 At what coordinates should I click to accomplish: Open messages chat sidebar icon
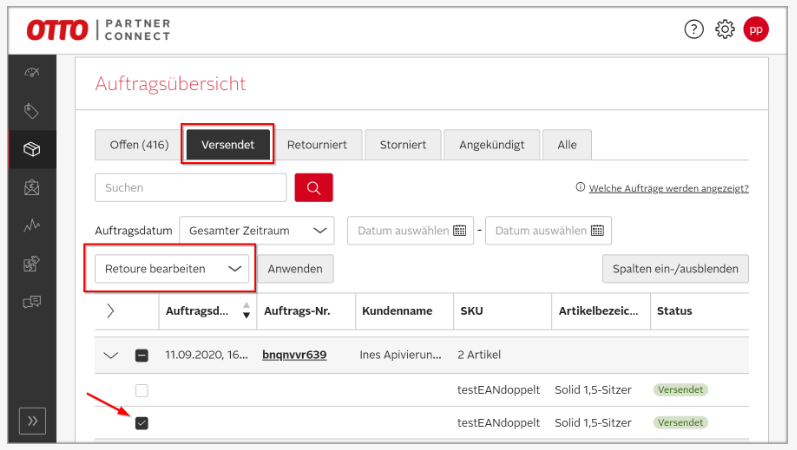pyautogui.click(x=32, y=302)
